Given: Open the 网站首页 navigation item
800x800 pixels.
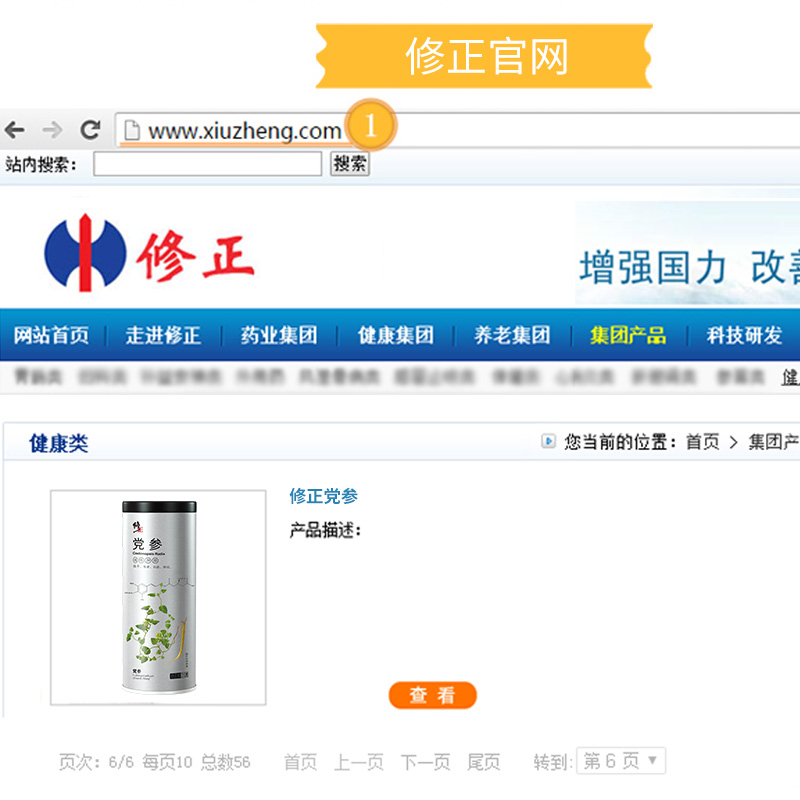Looking at the screenshot, I should [51, 335].
